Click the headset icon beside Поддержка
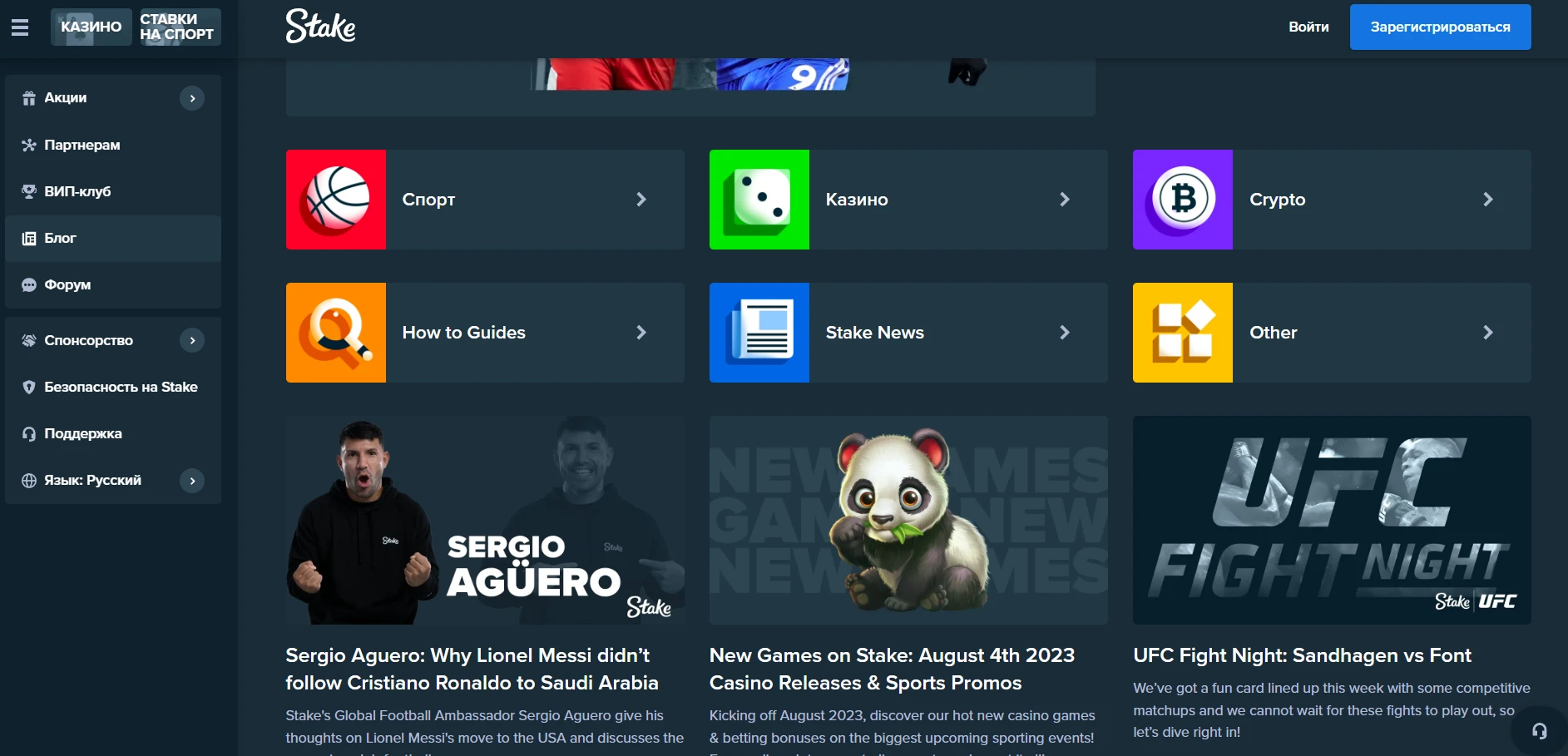Screen dimensions: 1568x756 tap(29, 433)
